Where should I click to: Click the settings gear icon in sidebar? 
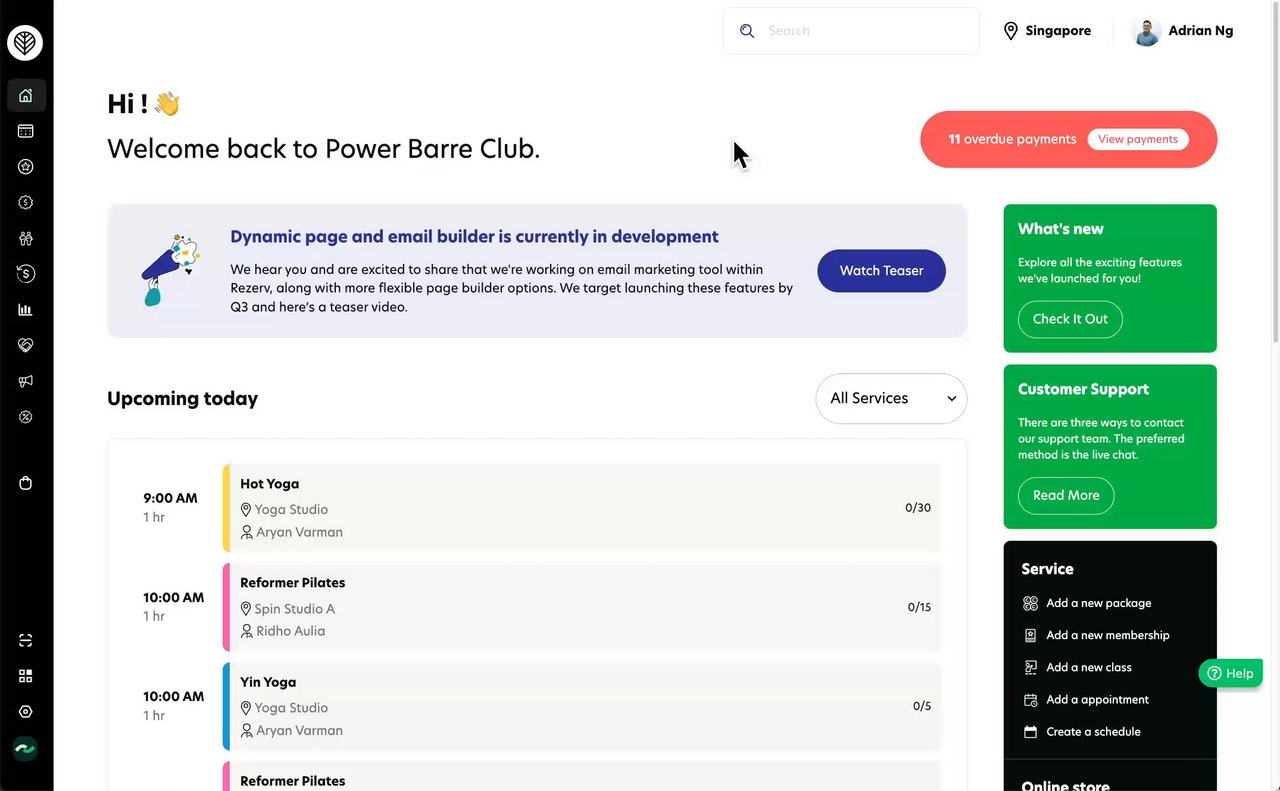tap(26, 712)
